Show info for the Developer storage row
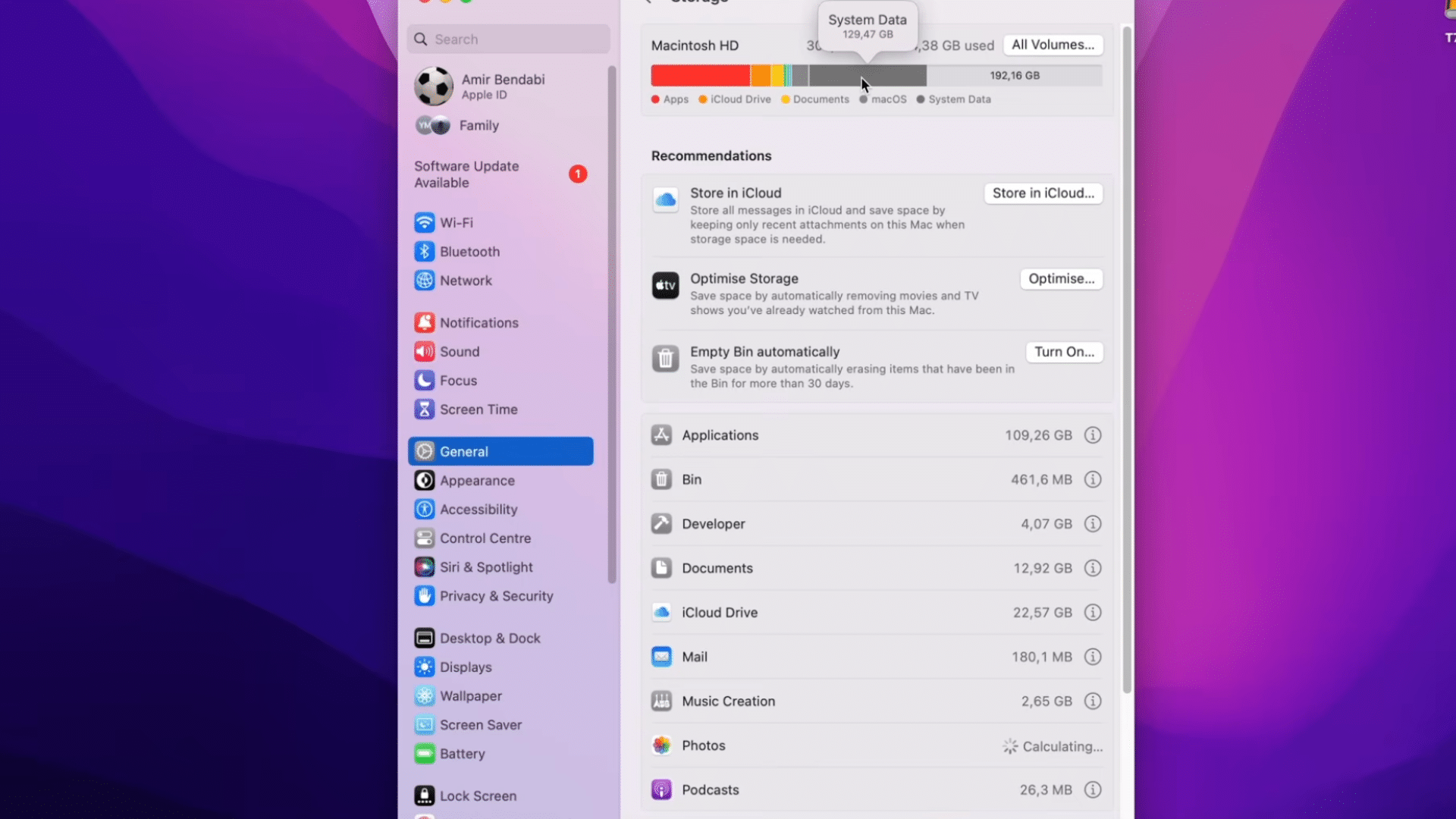Image resolution: width=1456 pixels, height=819 pixels. (1093, 524)
